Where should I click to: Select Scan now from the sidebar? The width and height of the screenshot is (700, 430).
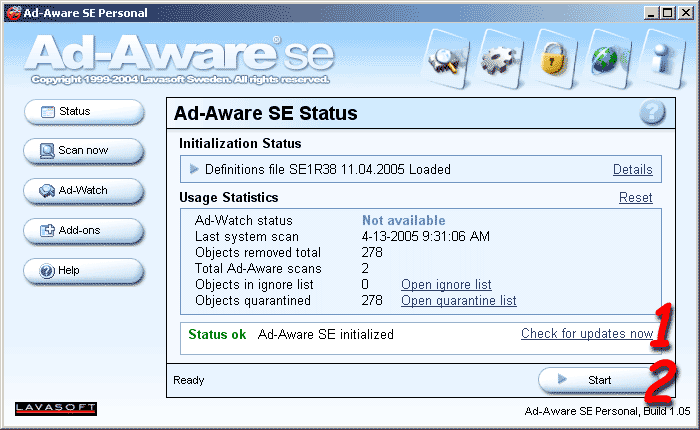(x=84, y=151)
